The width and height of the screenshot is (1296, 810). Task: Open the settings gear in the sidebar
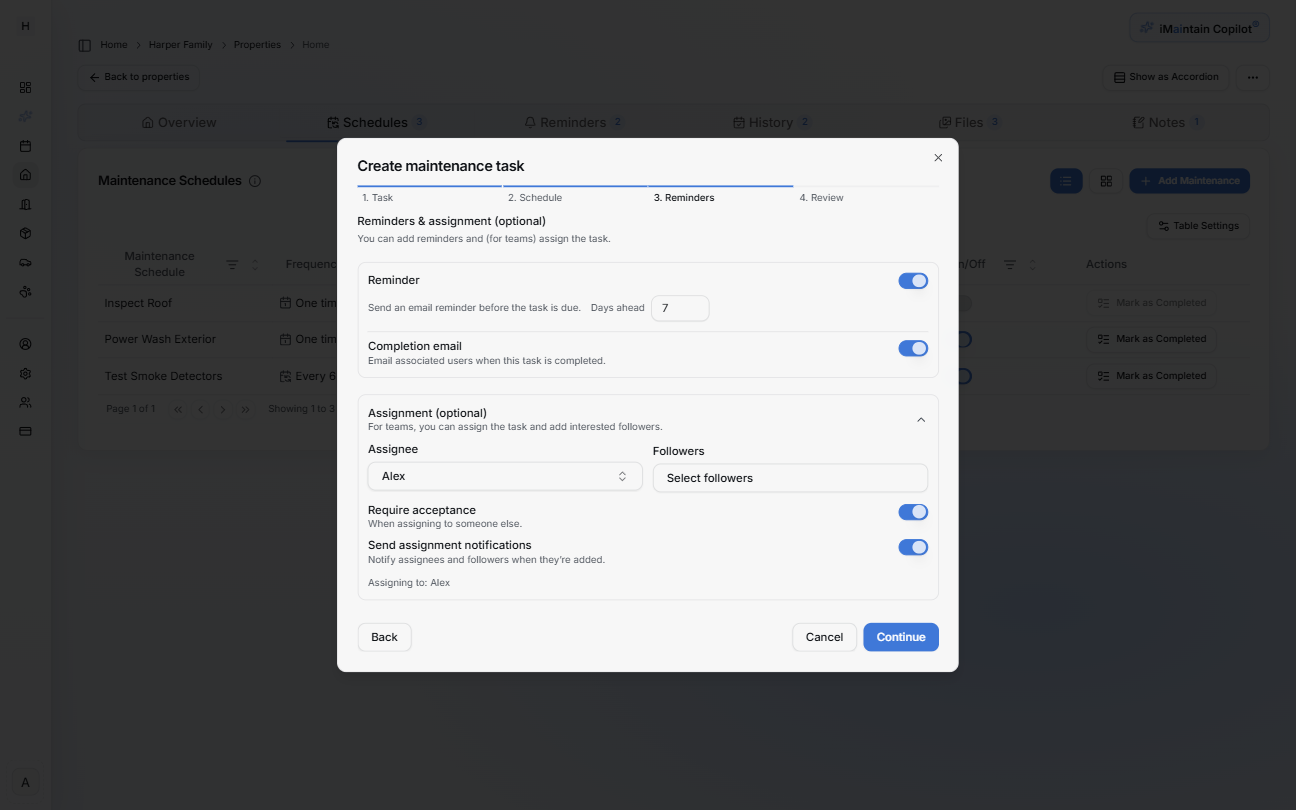pyautogui.click(x=25, y=373)
